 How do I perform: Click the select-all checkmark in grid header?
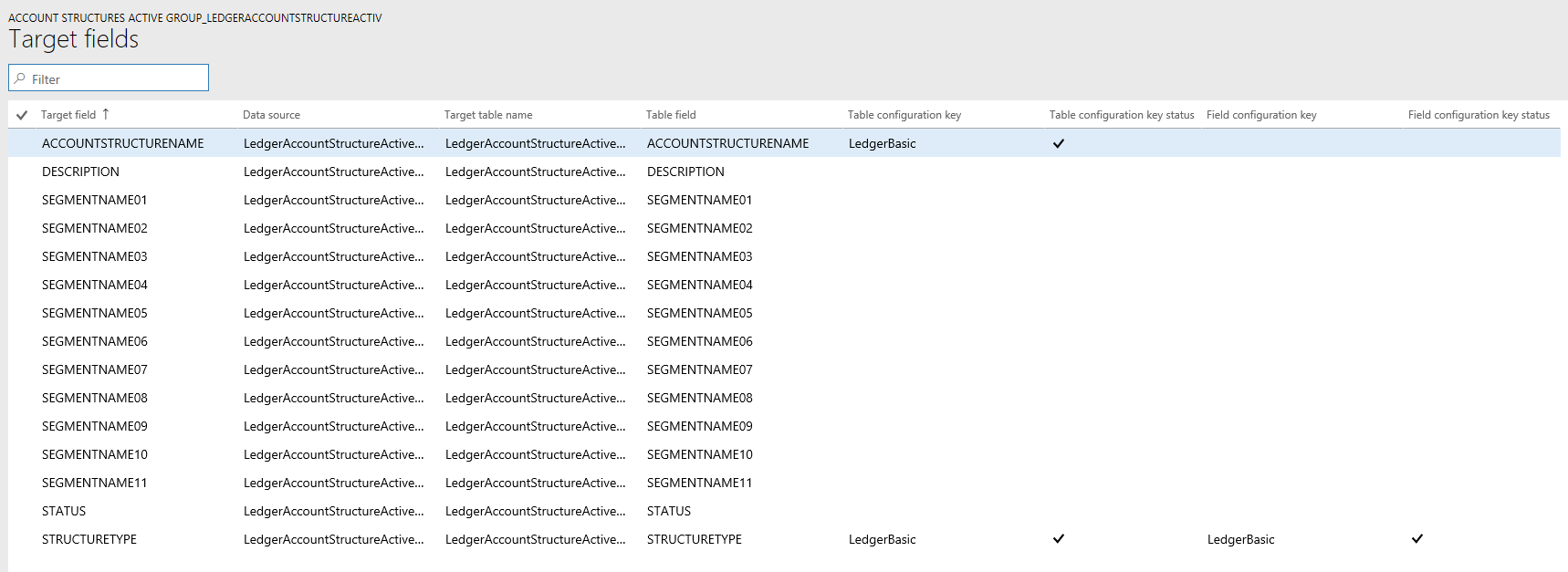[22, 115]
